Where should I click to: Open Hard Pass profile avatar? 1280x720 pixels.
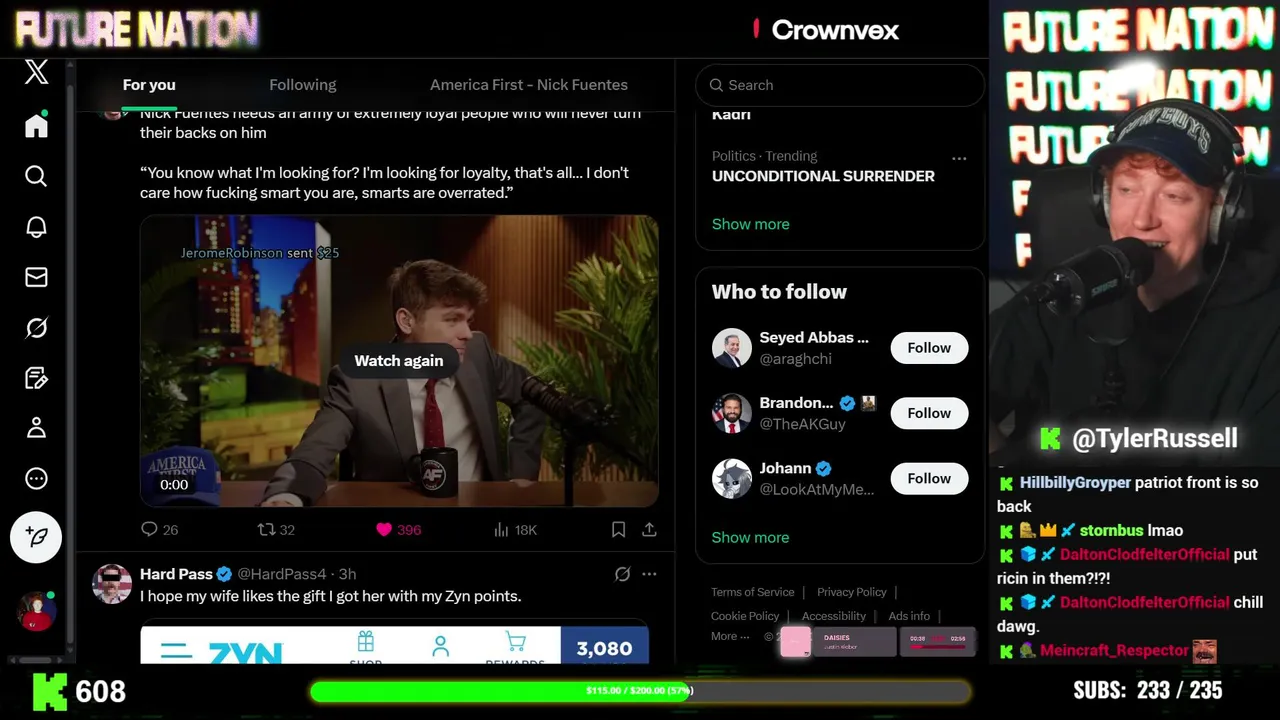coord(112,584)
